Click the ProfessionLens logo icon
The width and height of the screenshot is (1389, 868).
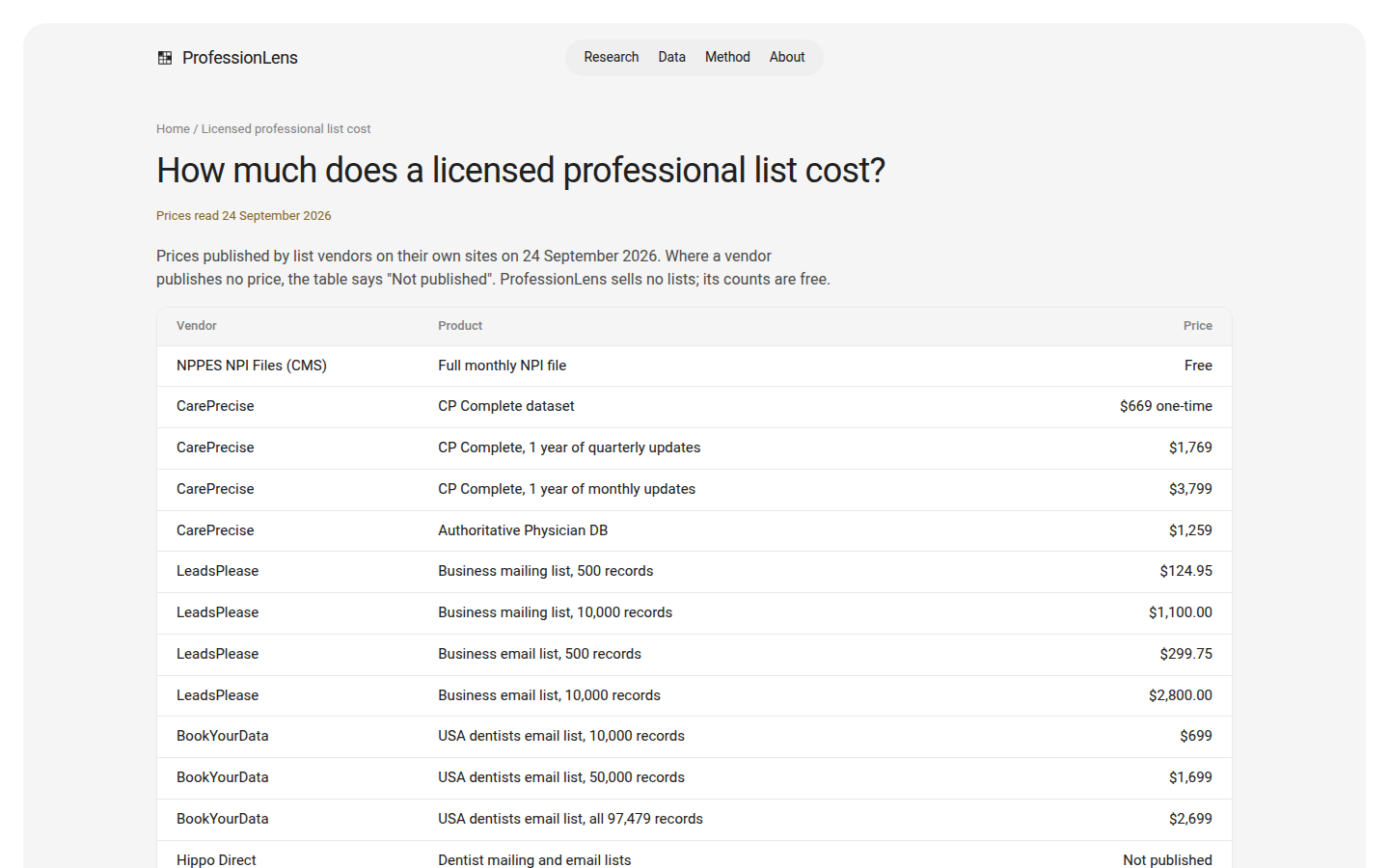pyautogui.click(x=165, y=58)
